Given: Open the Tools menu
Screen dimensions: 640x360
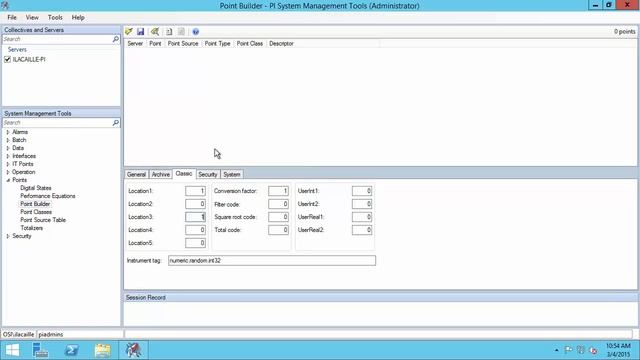Looking at the screenshot, I should click(x=55, y=18).
